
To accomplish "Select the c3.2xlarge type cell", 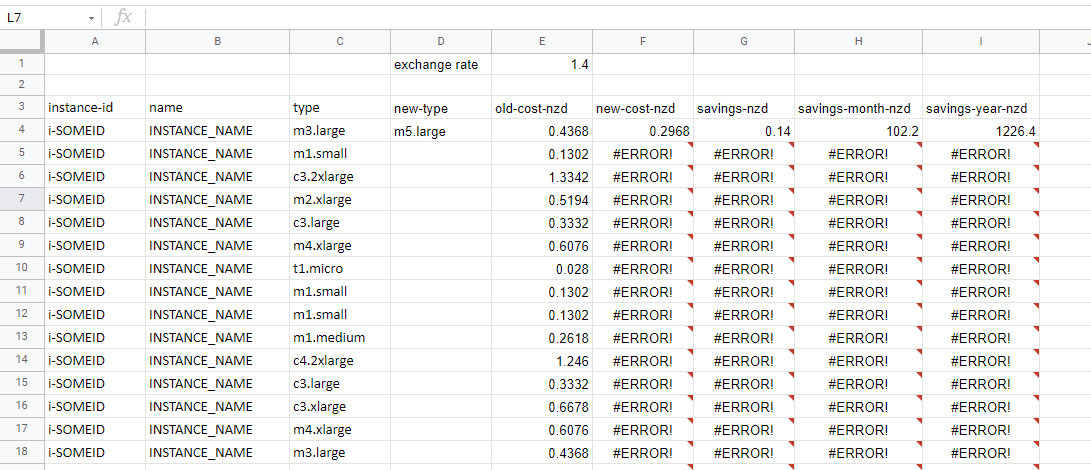I will (x=340, y=177).
